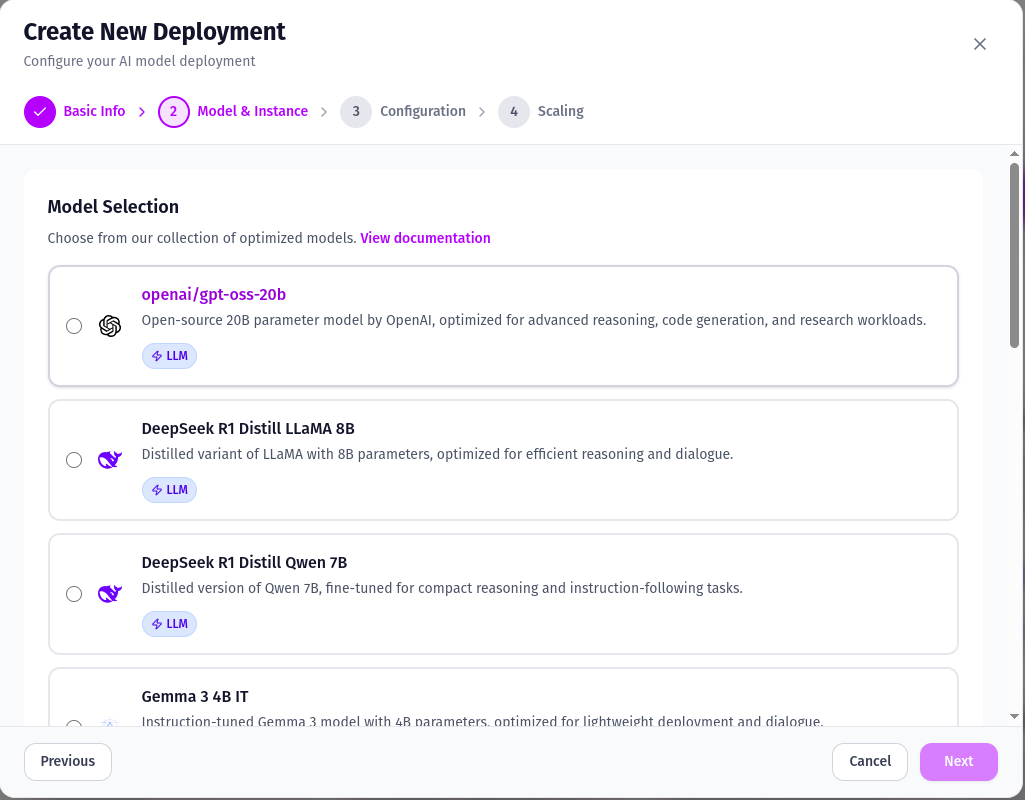Click the LLM tag under DeepSeek R1 Distill Qwen 7B

click(169, 624)
